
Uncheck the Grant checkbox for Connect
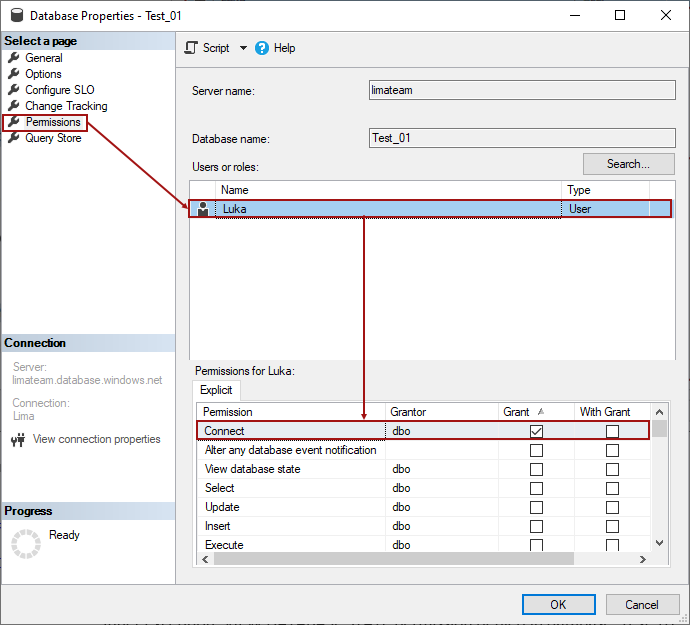coord(537,431)
